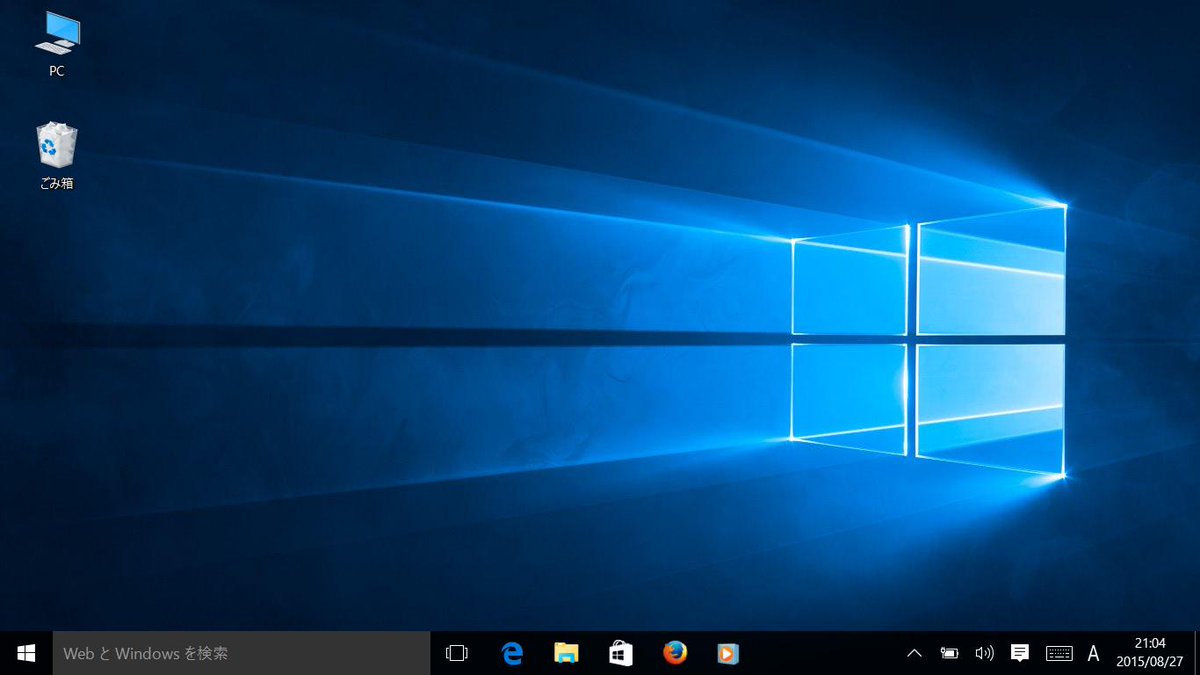The height and width of the screenshot is (675, 1200).
Task: Click the Show Desktop sliver button
Action: 1196,653
